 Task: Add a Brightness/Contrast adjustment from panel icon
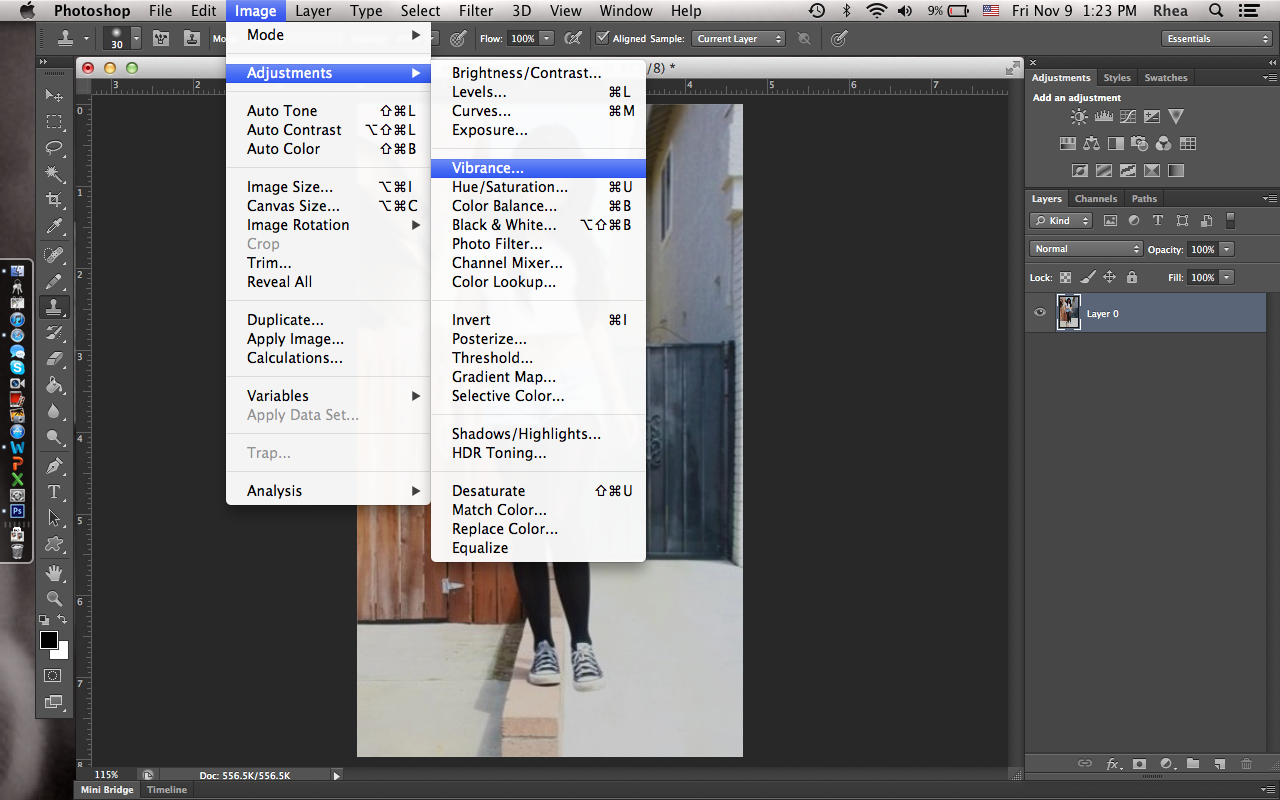[1079, 117]
